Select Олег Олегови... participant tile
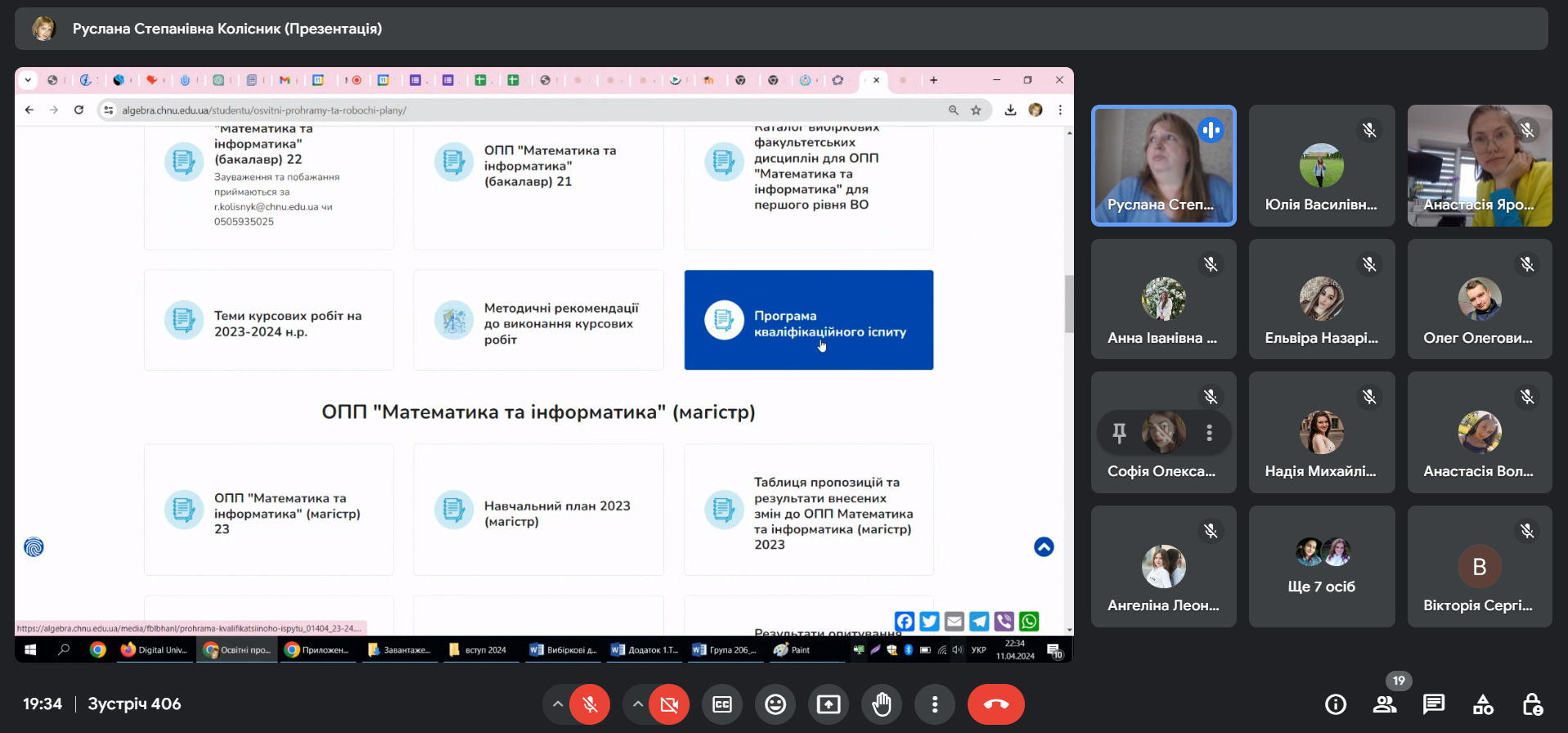Image resolution: width=1568 pixels, height=733 pixels. tap(1480, 299)
